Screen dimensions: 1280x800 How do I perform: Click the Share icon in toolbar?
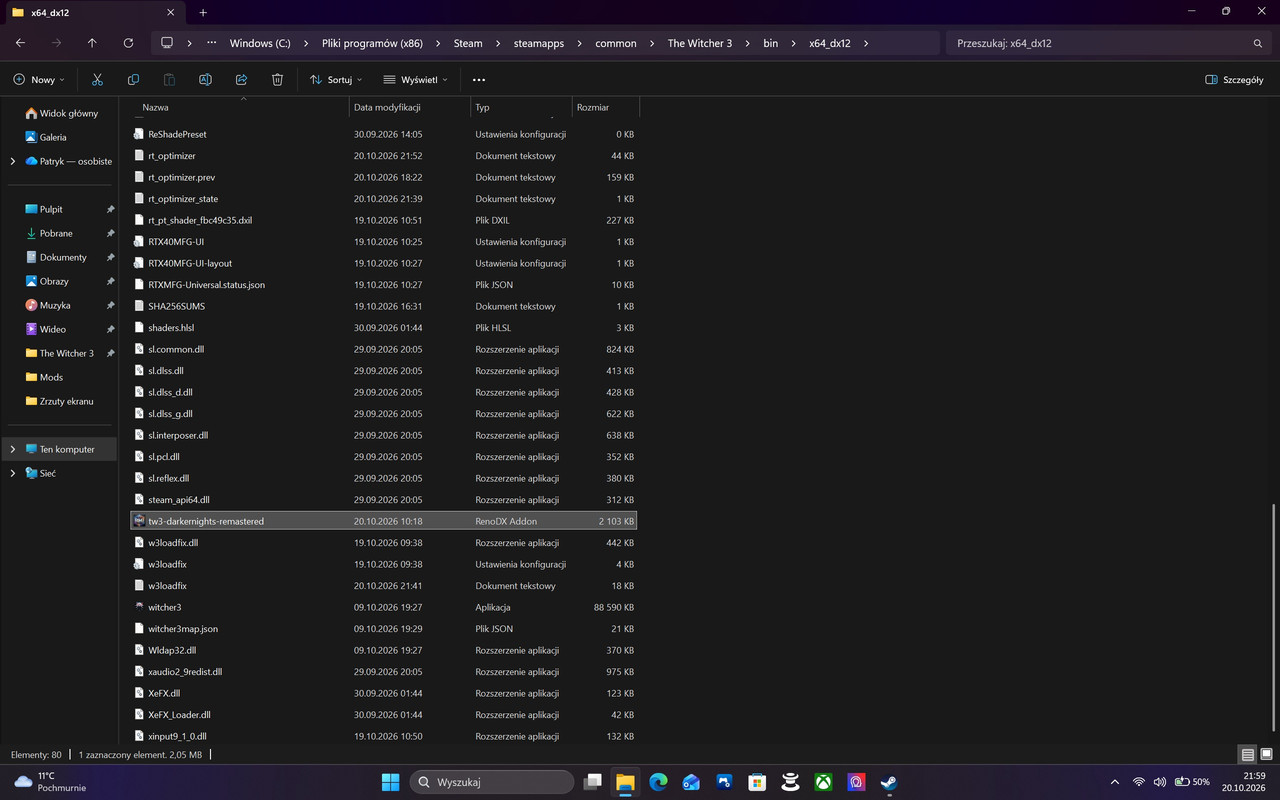click(x=241, y=79)
